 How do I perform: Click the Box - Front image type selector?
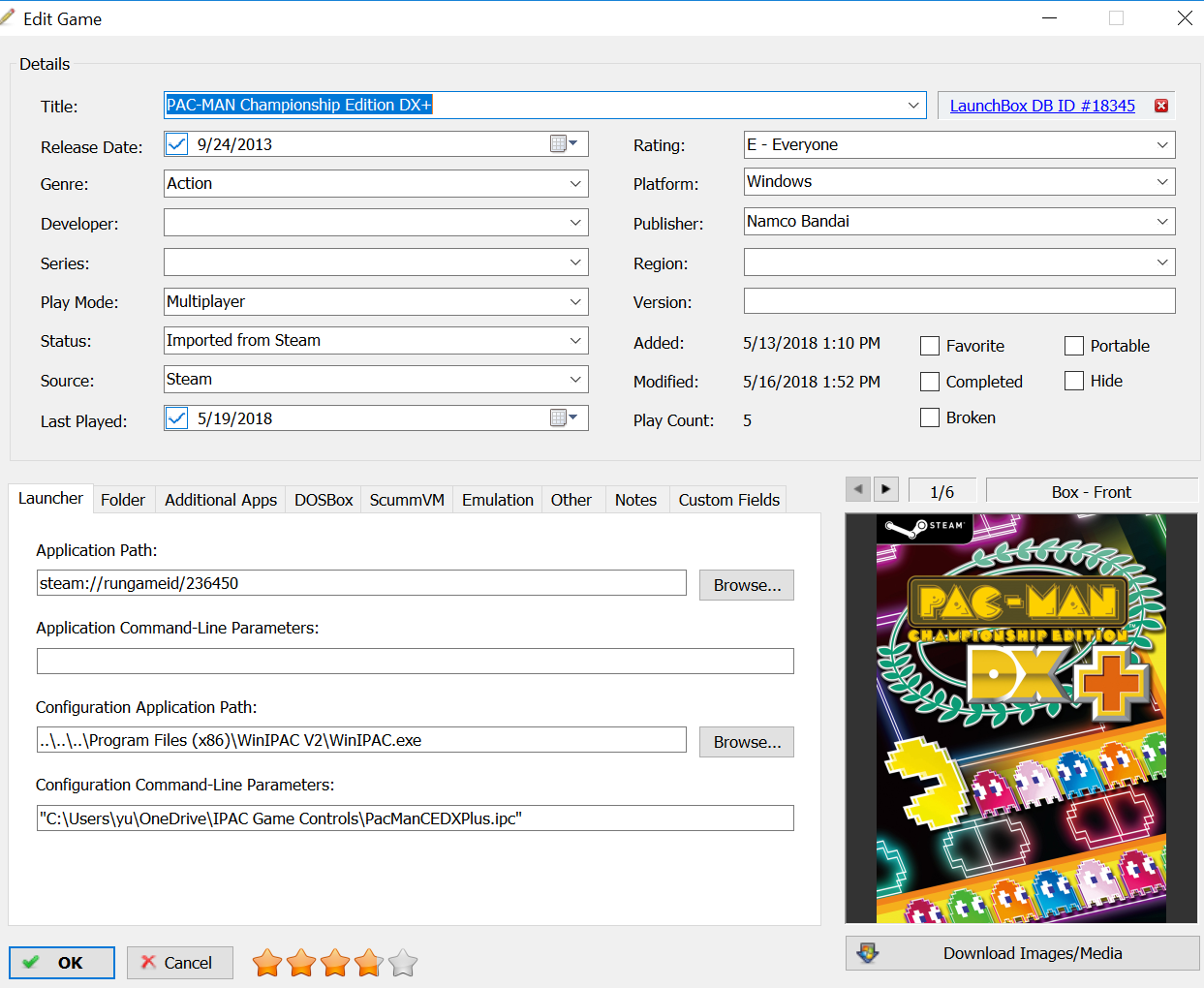(x=1092, y=491)
